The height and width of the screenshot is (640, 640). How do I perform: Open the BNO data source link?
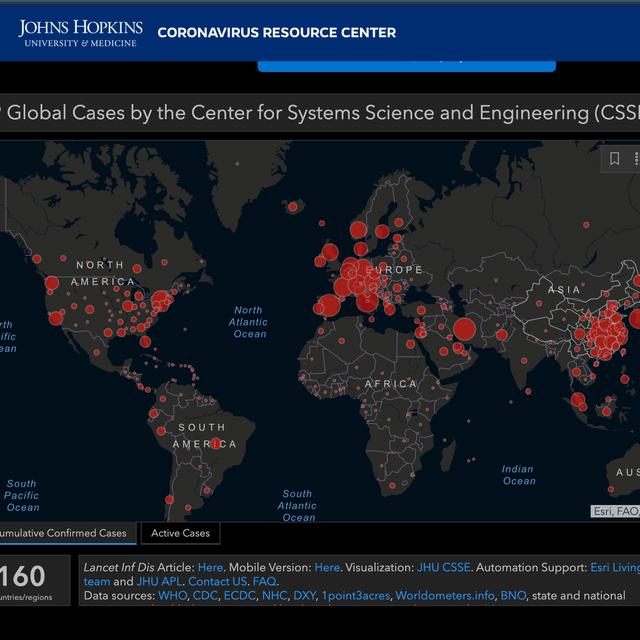pos(513,596)
